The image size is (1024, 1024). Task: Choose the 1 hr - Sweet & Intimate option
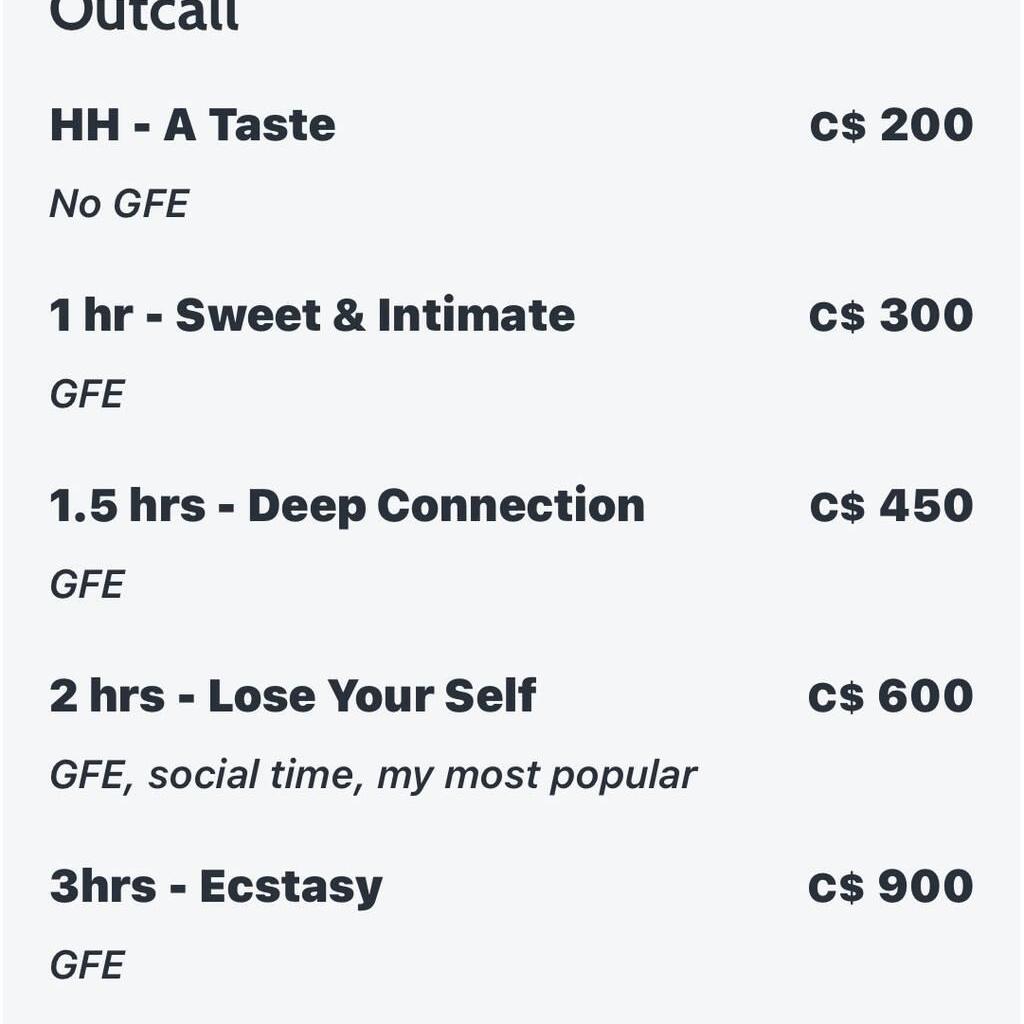312,316
